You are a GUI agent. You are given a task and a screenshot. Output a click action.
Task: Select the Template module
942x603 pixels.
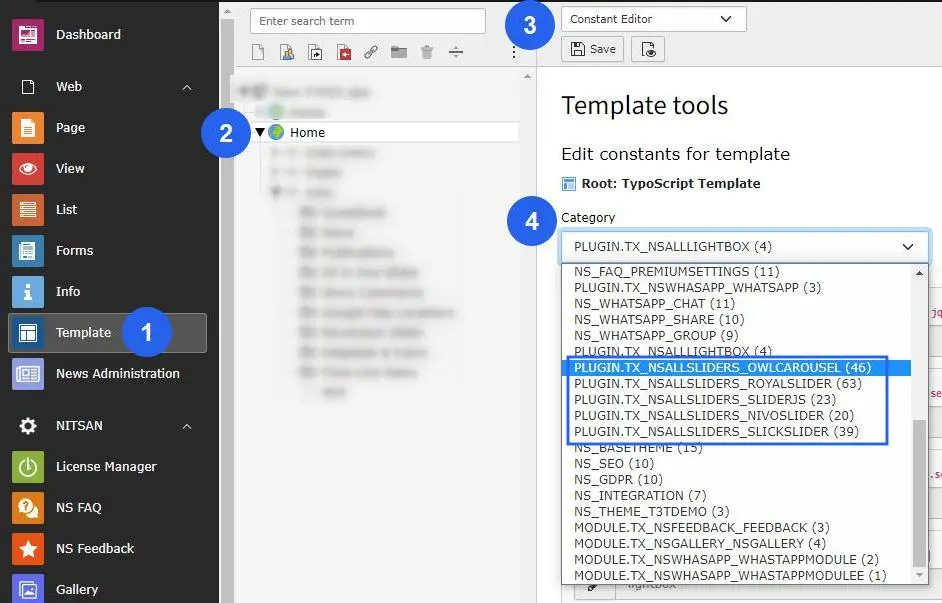click(108, 333)
